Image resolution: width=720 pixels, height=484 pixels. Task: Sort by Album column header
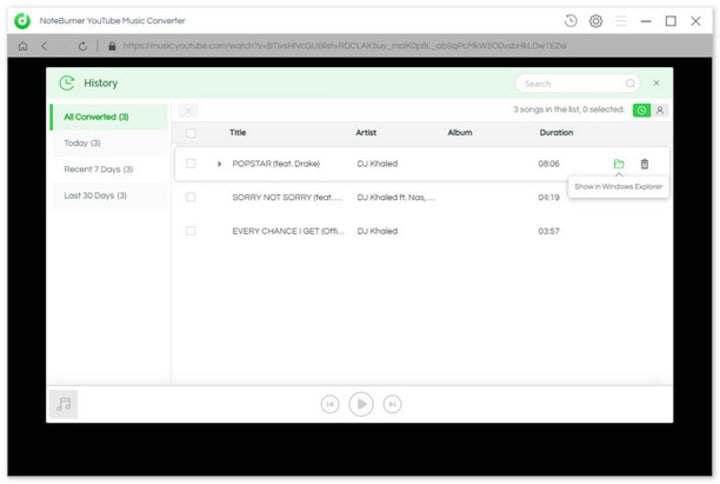(x=460, y=133)
